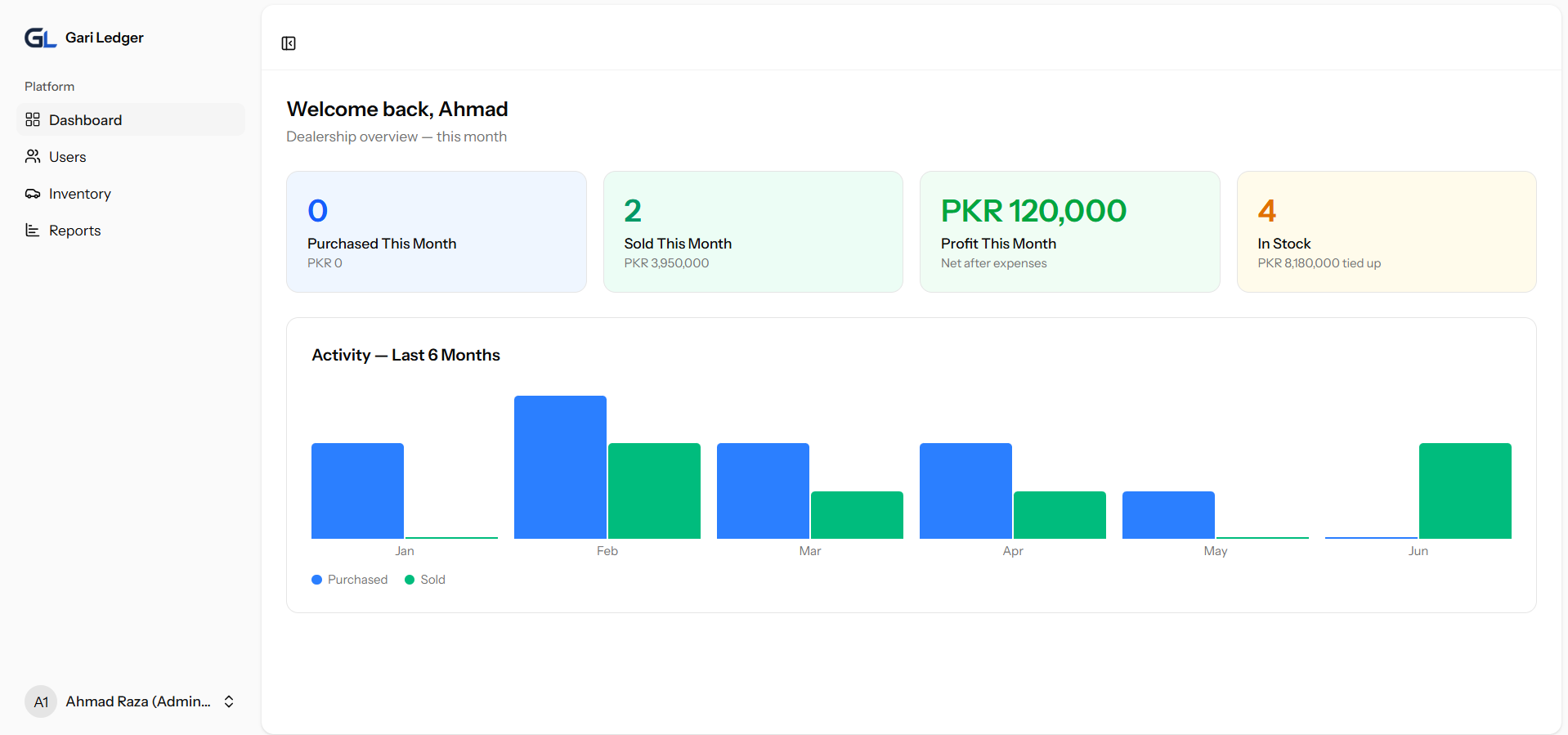Click the Inventory car icon in sidebar
The width and height of the screenshot is (1568, 735).
33,194
